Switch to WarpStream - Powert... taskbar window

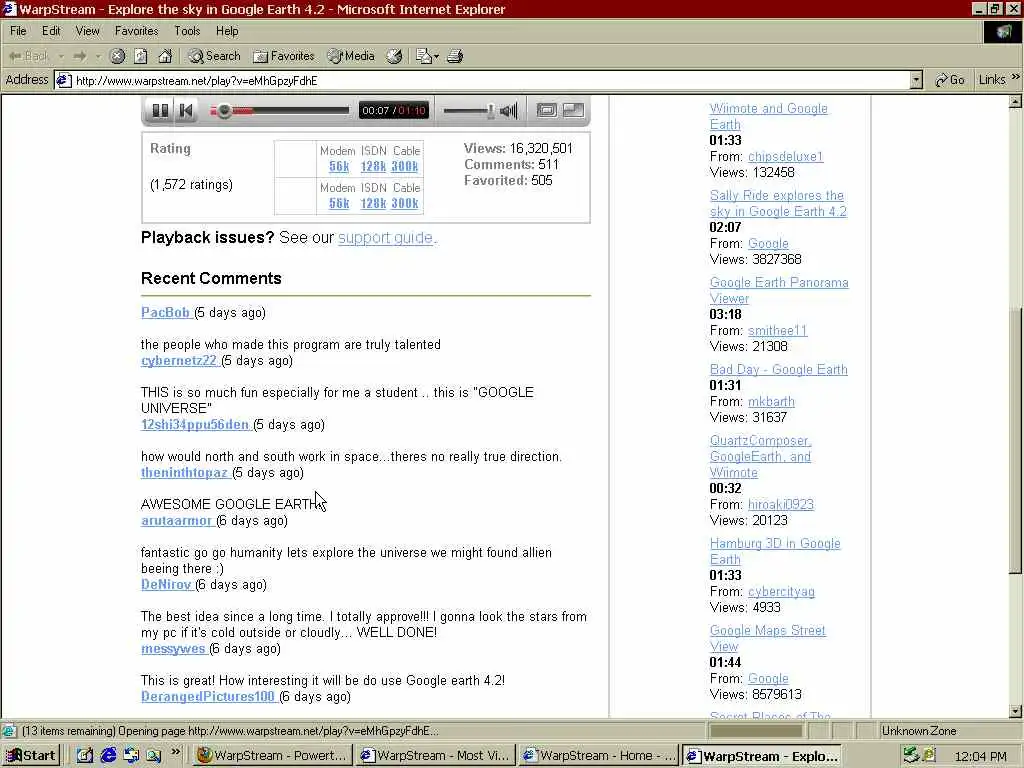click(x=273, y=756)
